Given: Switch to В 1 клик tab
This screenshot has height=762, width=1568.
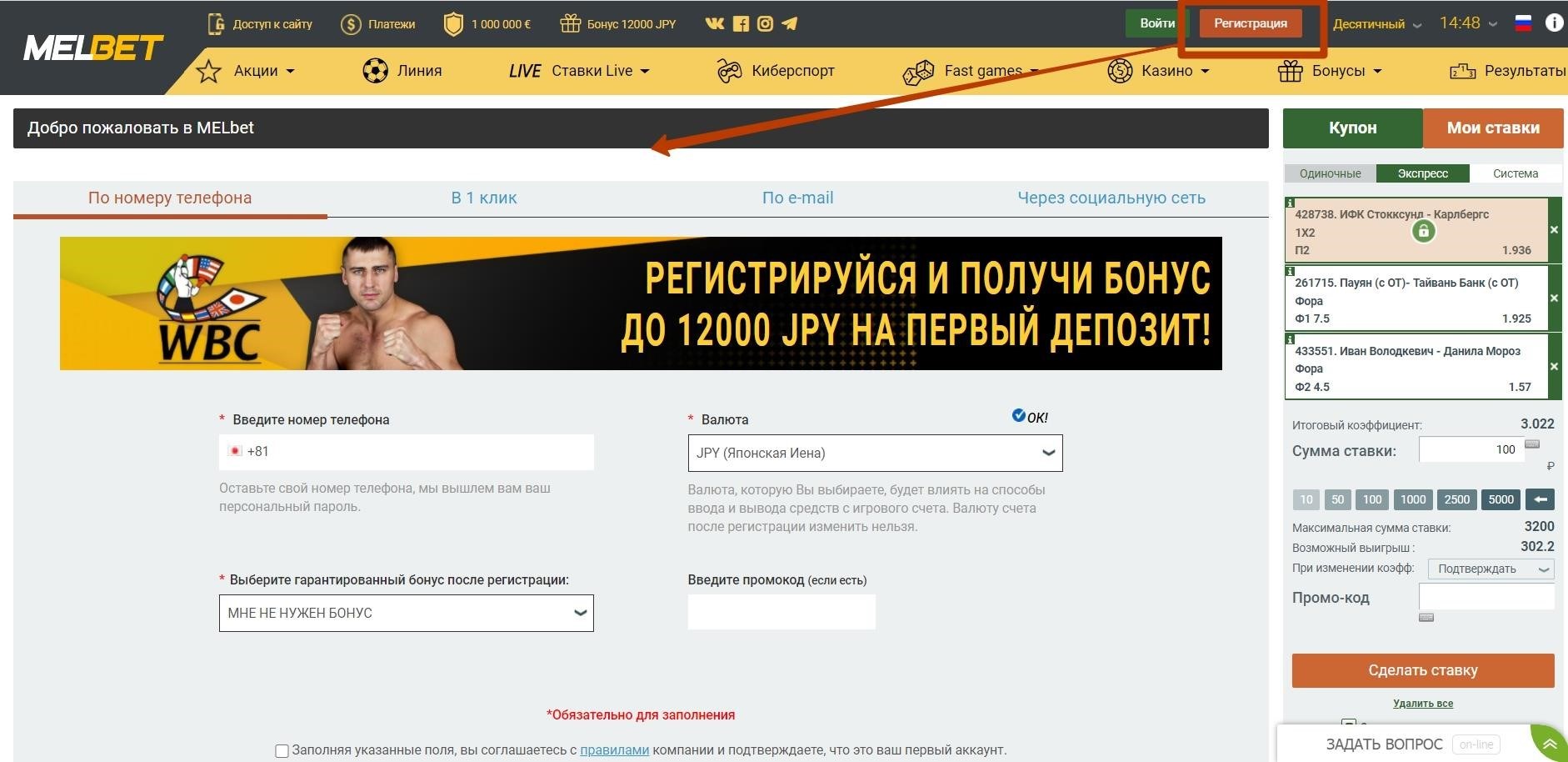Looking at the screenshot, I should coord(484,198).
